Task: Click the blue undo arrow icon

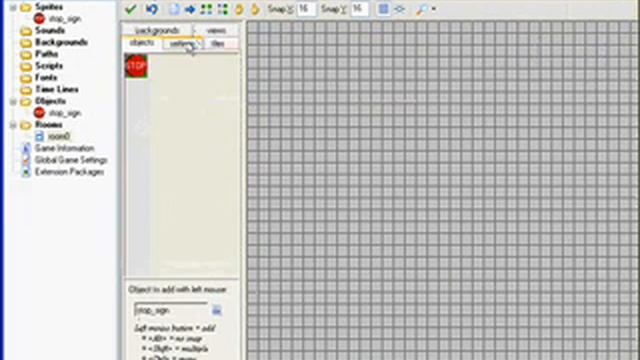Action: pos(152,9)
